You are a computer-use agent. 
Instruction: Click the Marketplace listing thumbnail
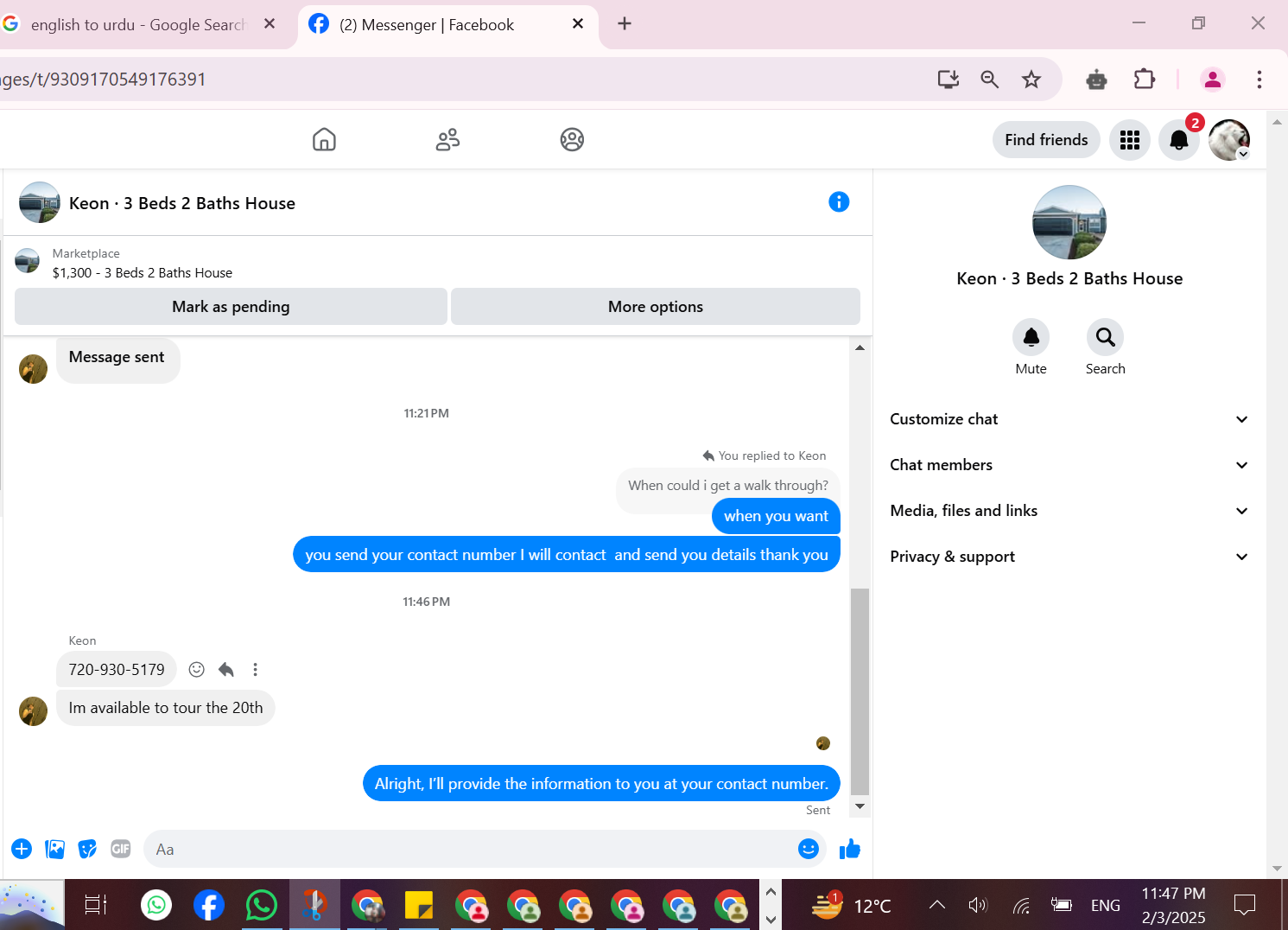(x=28, y=261)
